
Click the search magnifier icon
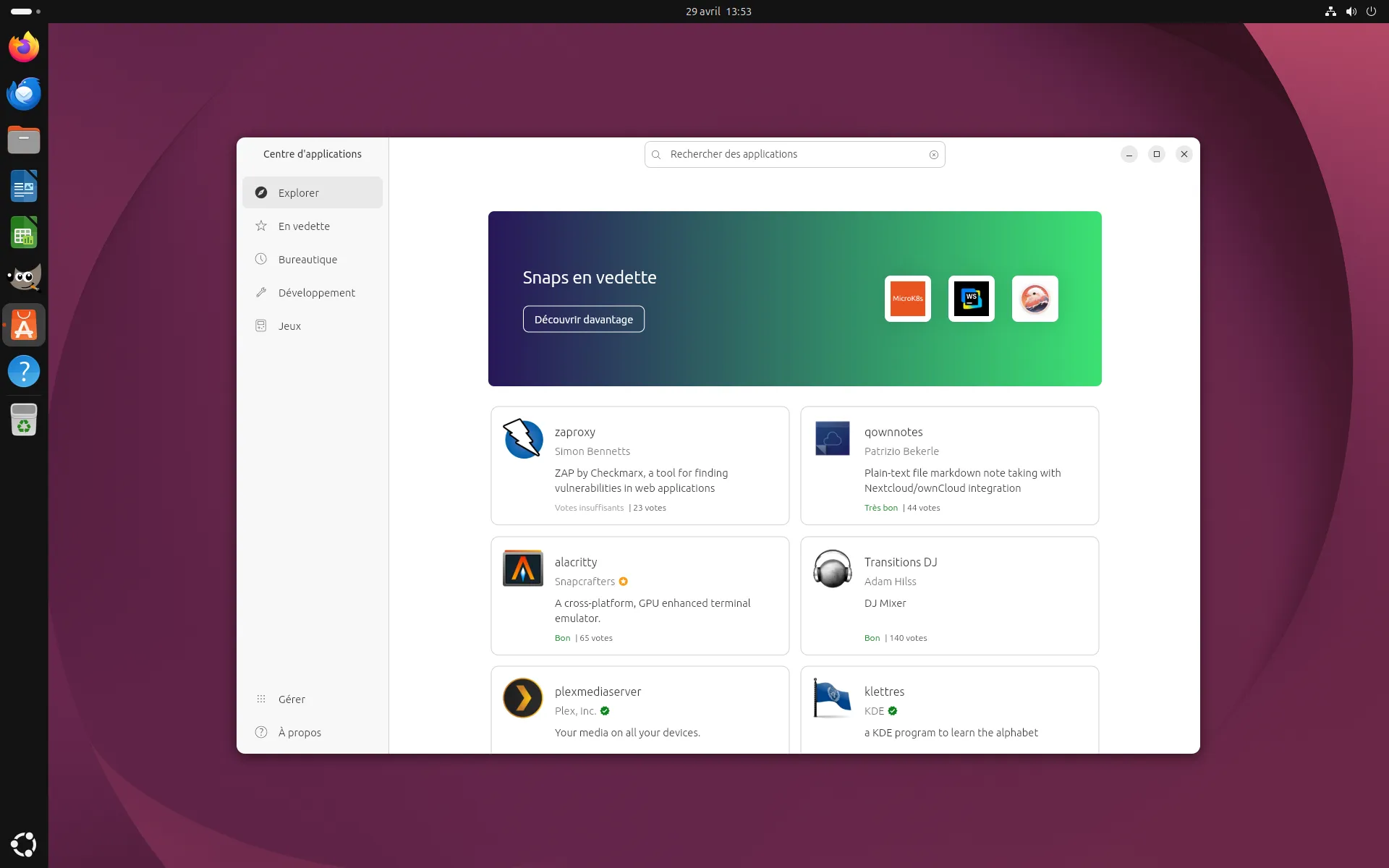656,155
